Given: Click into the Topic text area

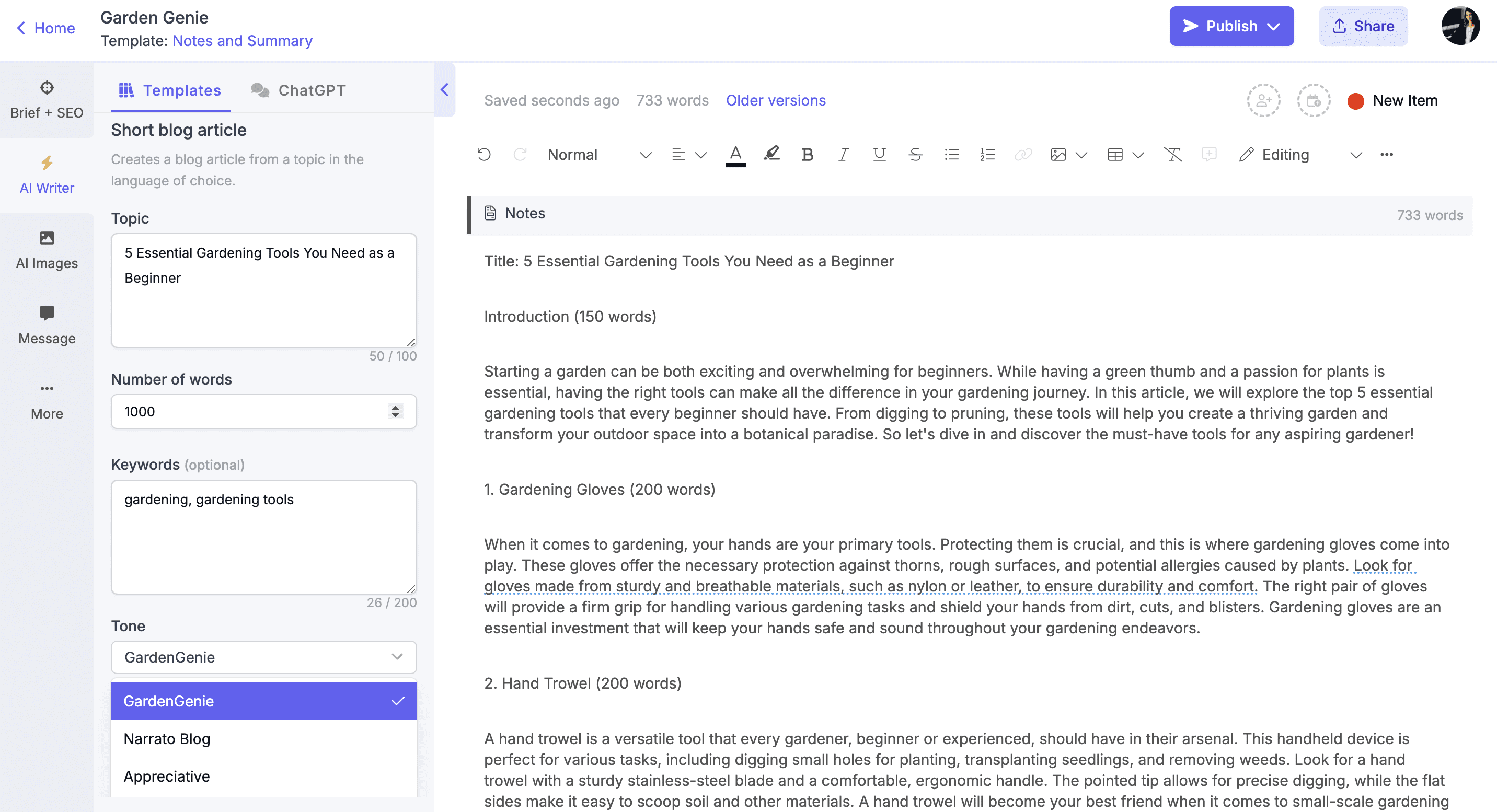Looking at the screenshot, I should coord(264,291).
